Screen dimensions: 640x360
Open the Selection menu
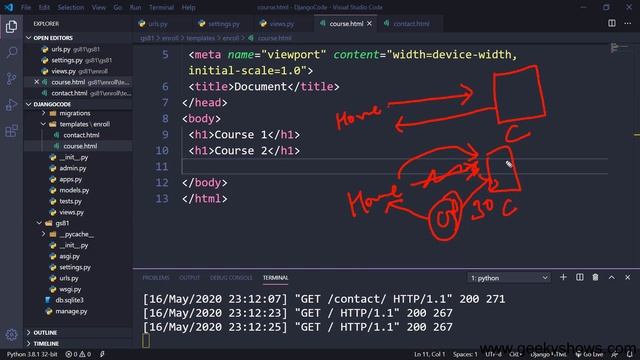[x=71, y=7]
